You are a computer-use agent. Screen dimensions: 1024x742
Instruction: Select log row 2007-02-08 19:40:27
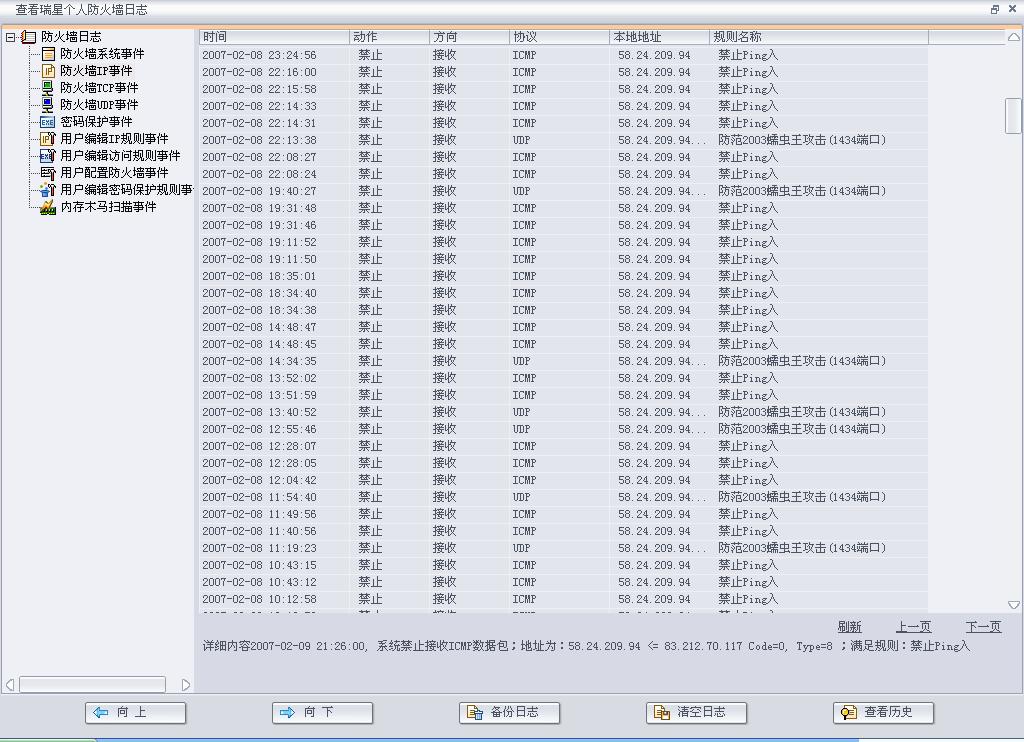564,191
